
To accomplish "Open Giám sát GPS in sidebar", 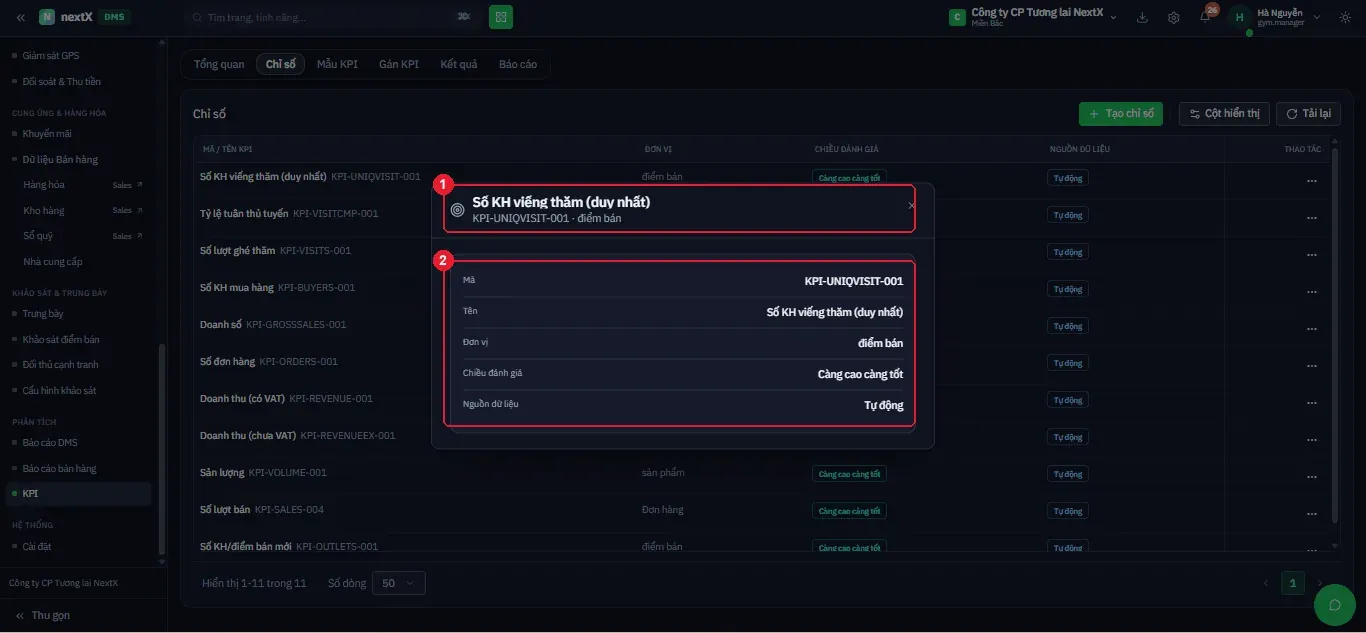I will 51,56.
